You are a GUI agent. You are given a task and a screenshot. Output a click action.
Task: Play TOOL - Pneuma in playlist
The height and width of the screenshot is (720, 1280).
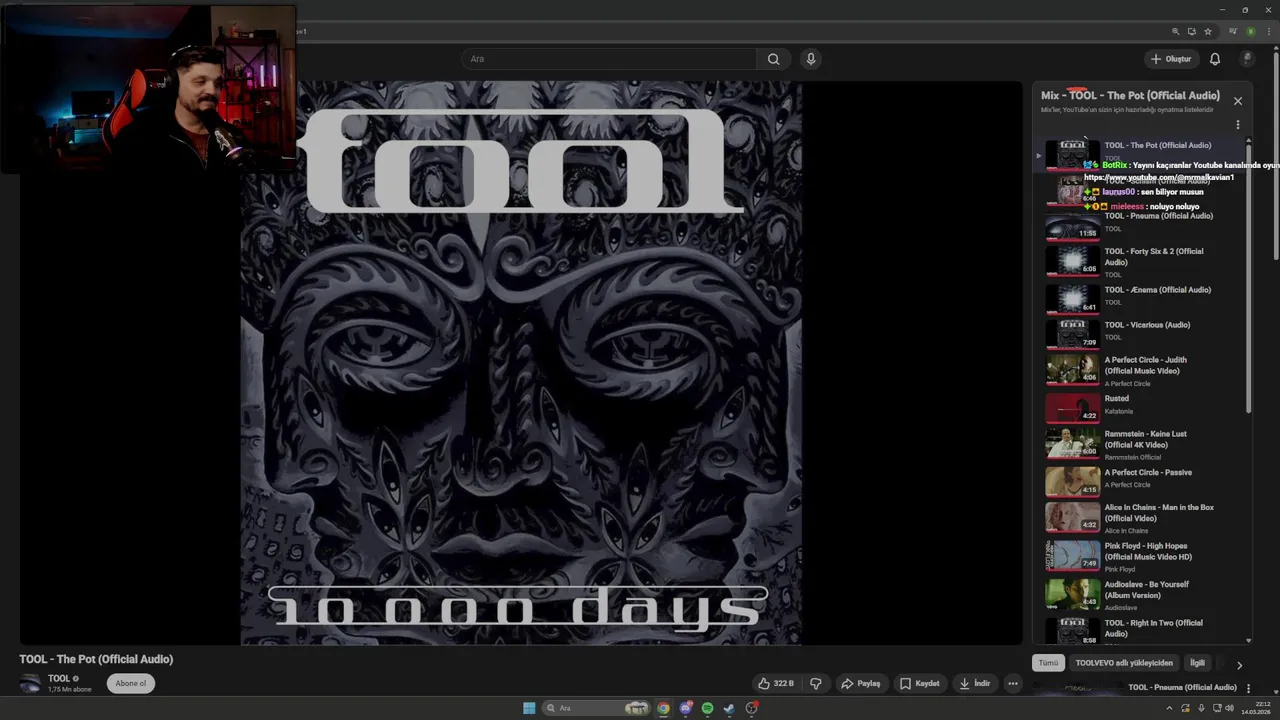point(1140,226)
